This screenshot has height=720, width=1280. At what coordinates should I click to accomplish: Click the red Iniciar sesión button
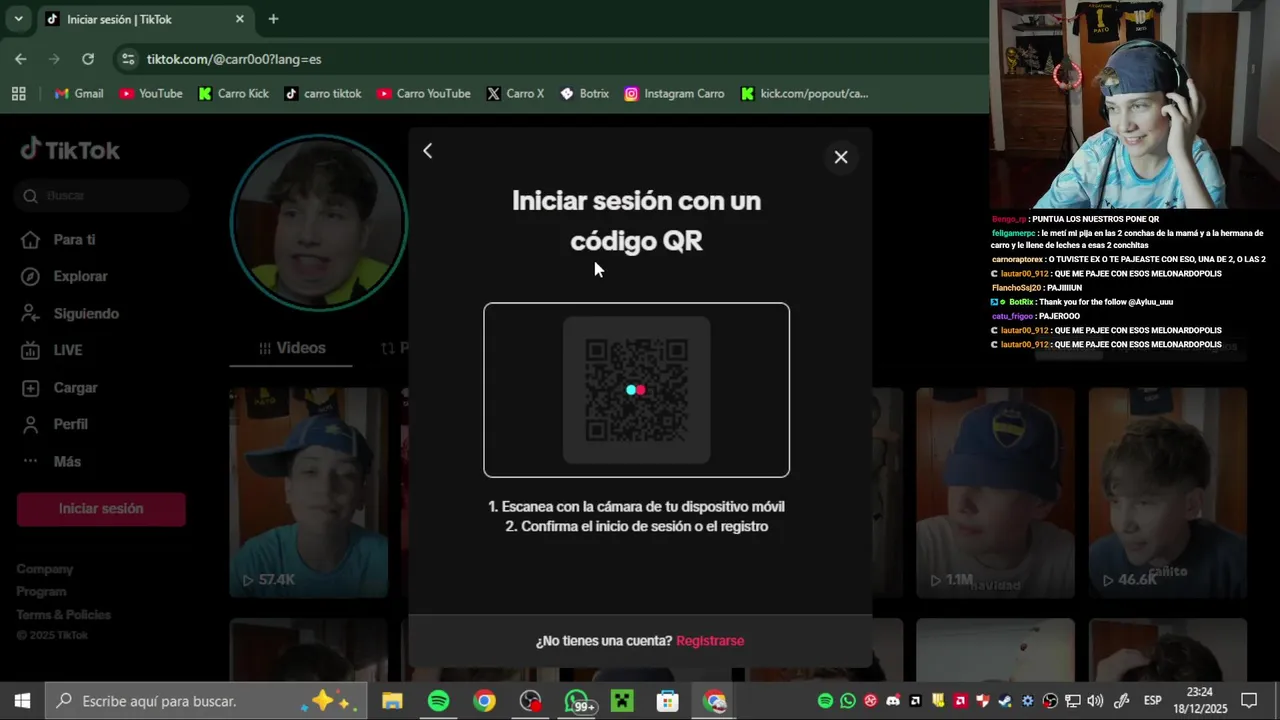point(101,509)
